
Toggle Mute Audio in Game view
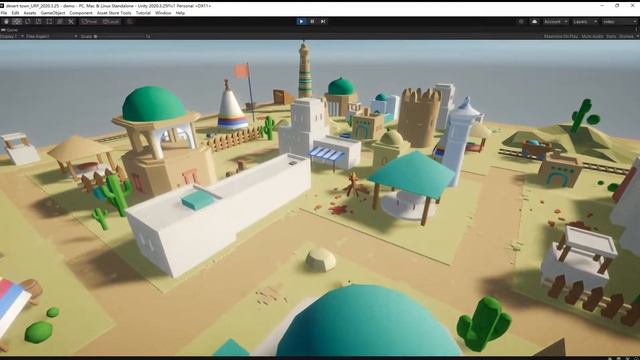click(592, 36)
